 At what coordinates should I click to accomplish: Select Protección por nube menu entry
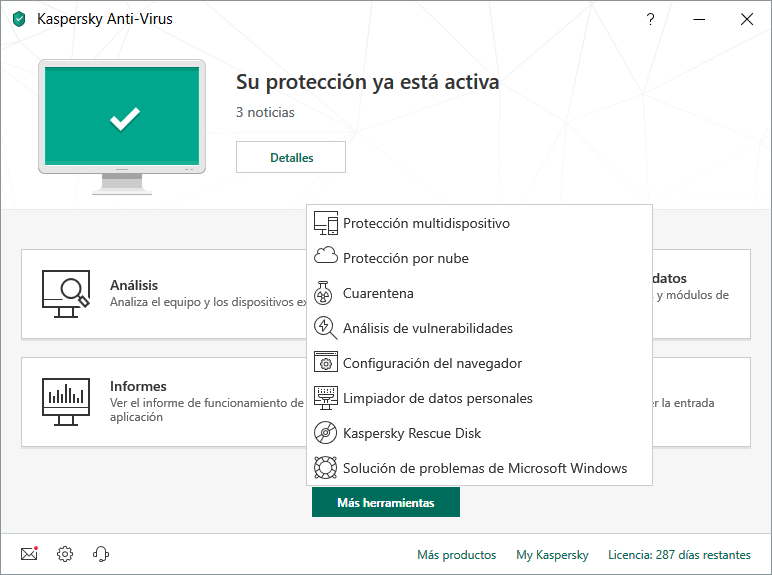[405, 258]
